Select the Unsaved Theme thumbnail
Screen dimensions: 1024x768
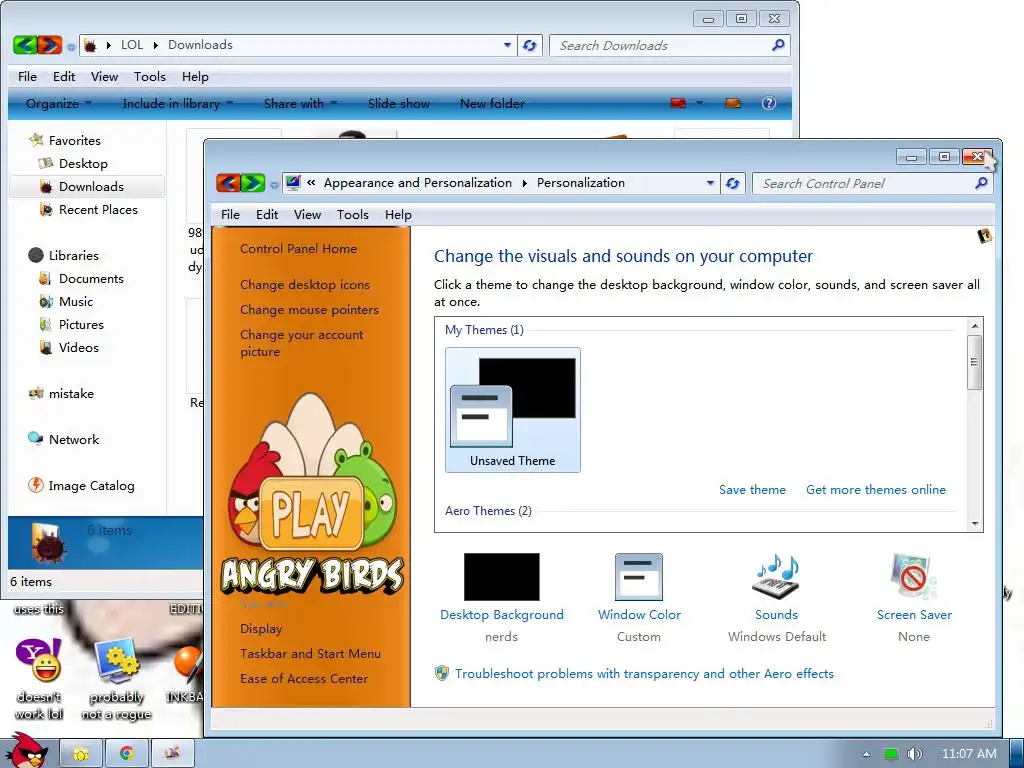coord(513,409)
